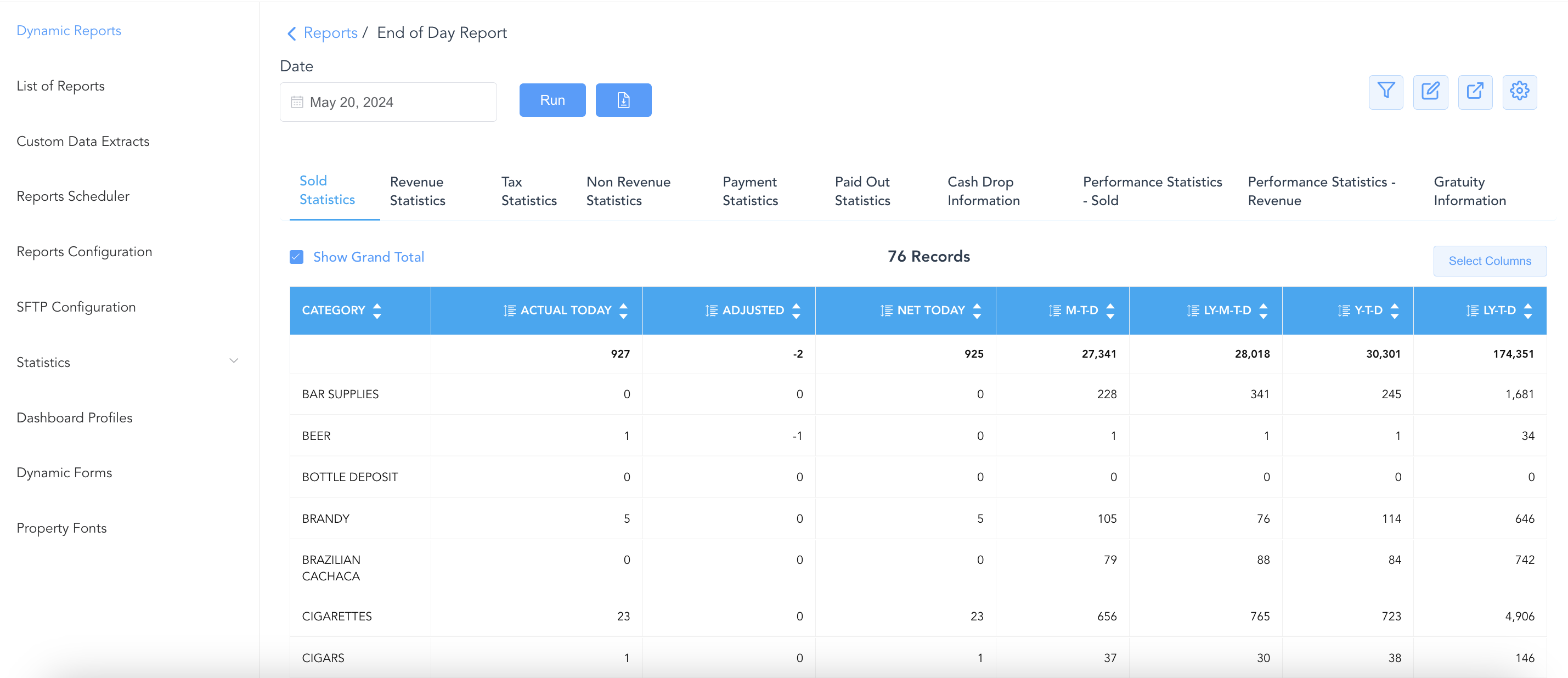The image size is (1568, 678).
Task: Switch to the Revenue Statistics tab
Action: (x=417, y=191)
